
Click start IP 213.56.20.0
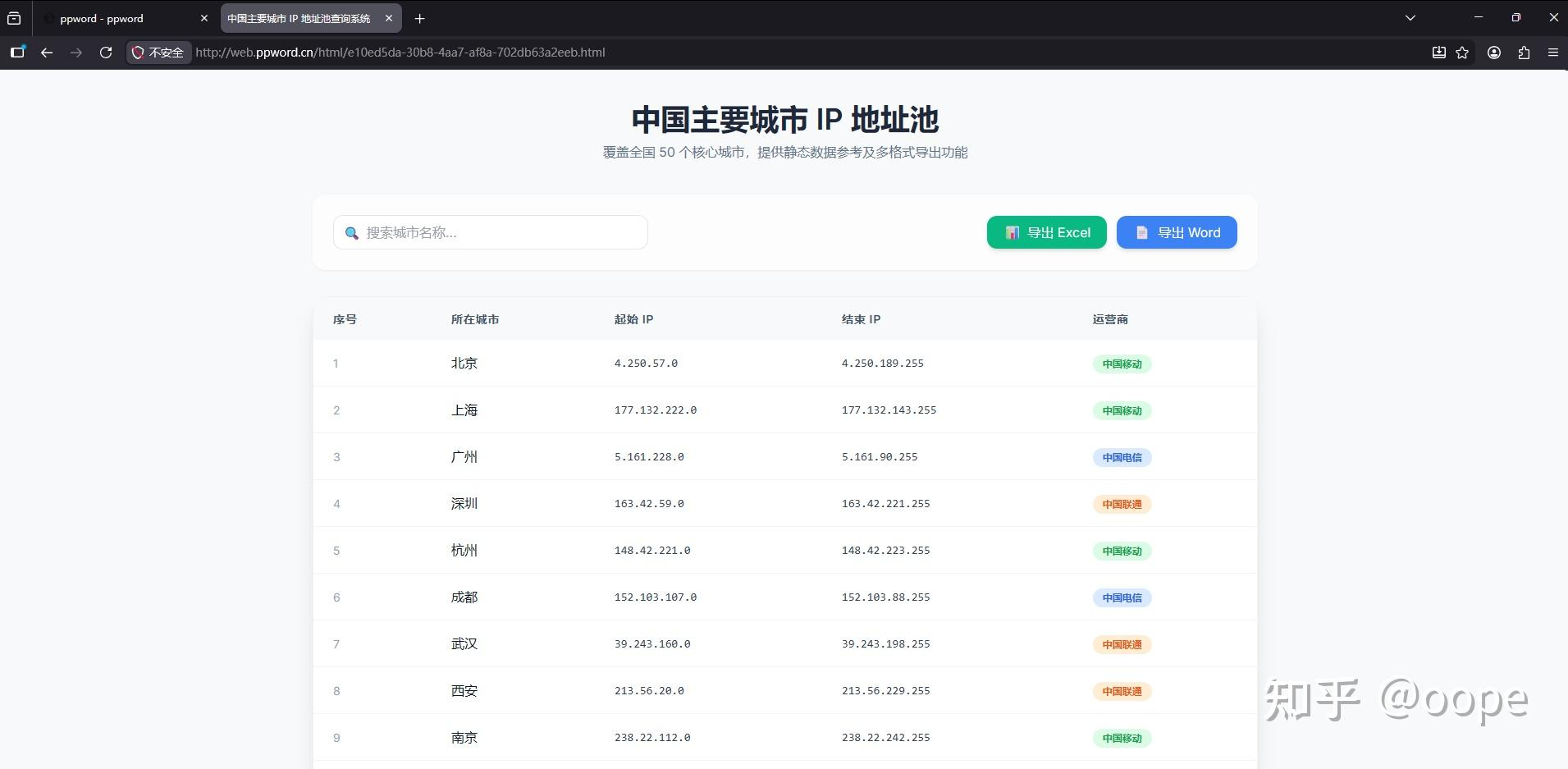649,690
